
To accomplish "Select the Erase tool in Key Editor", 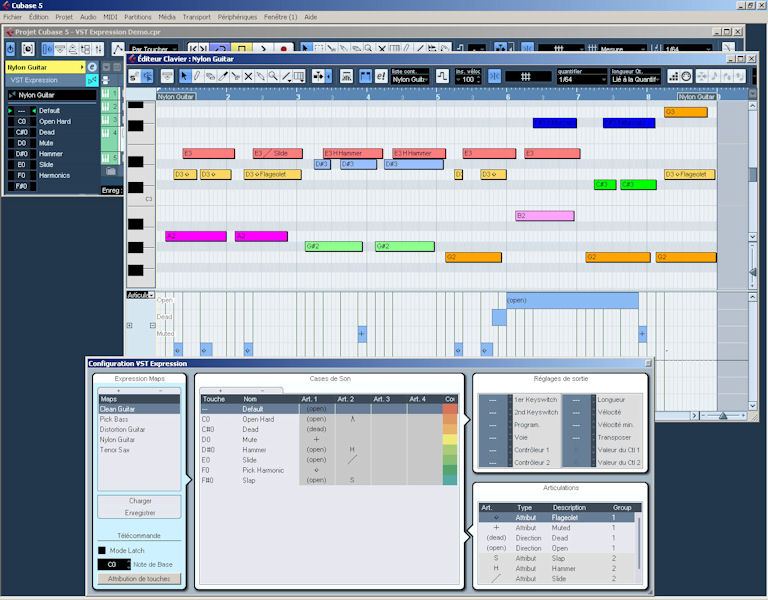I will pos(210,76).
